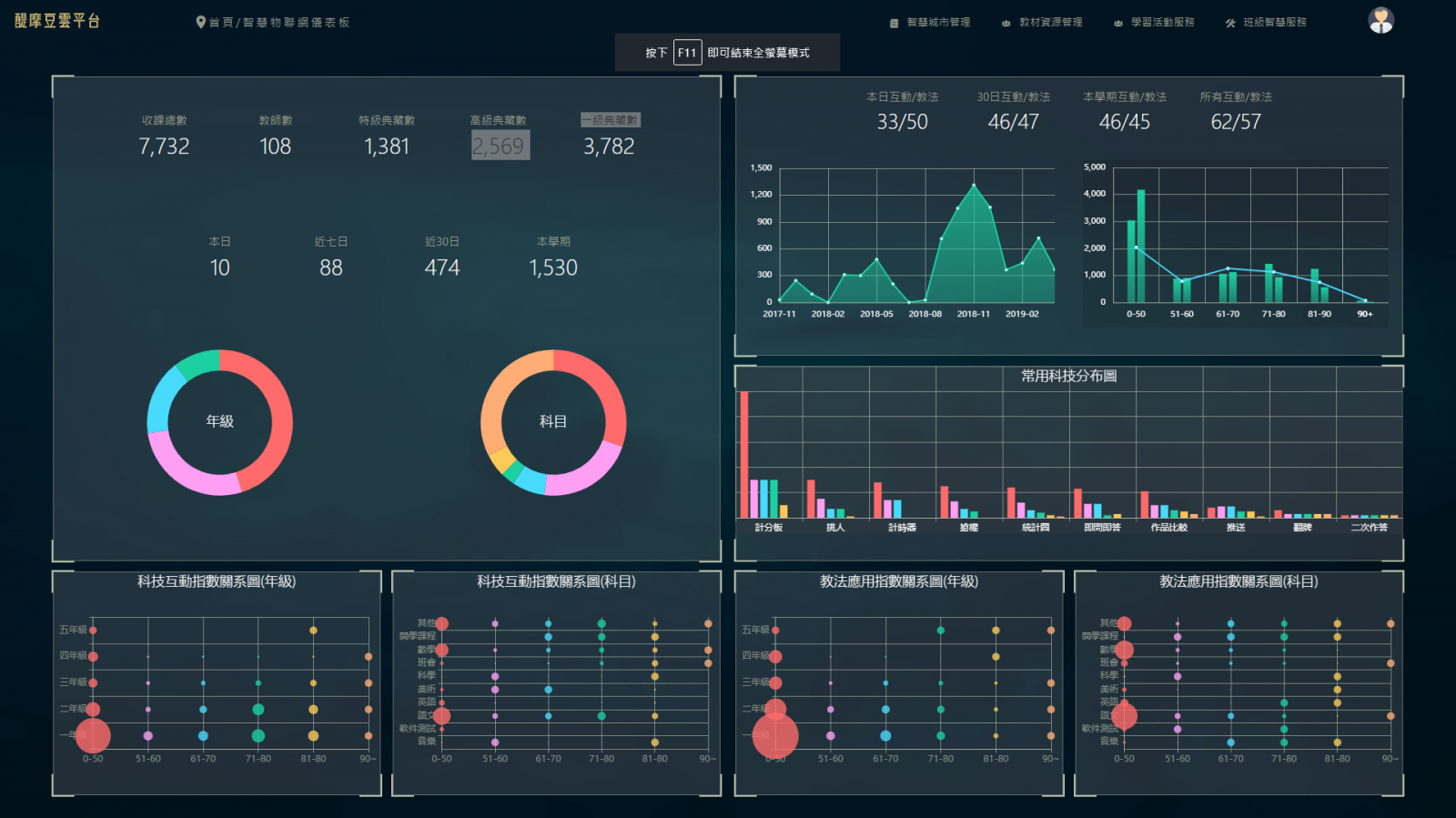Go to 首頁 in the breadcrumb
This screenshot has height=818, width=1456.
click(x=221, y=23)
